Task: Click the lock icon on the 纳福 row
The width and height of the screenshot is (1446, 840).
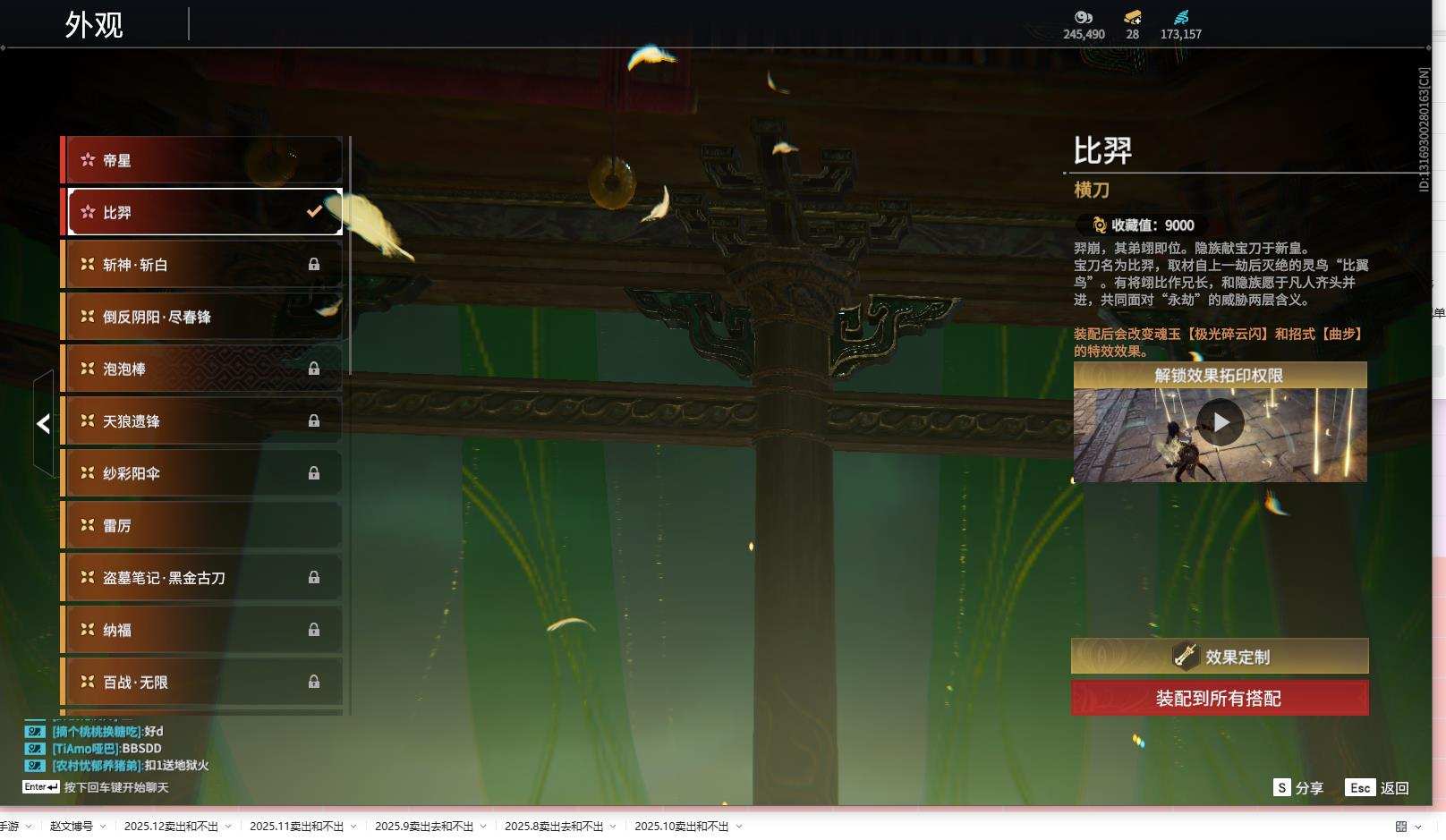Action: [314, 630]
